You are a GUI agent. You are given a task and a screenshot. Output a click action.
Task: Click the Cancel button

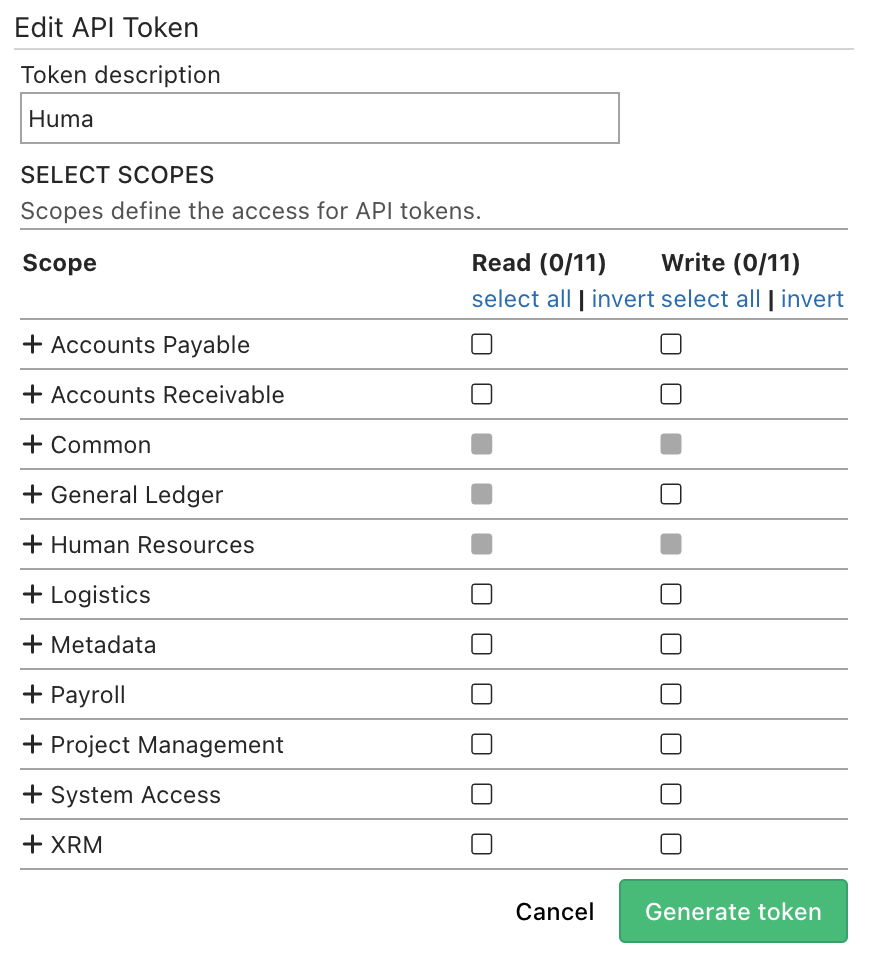(554, 911)
